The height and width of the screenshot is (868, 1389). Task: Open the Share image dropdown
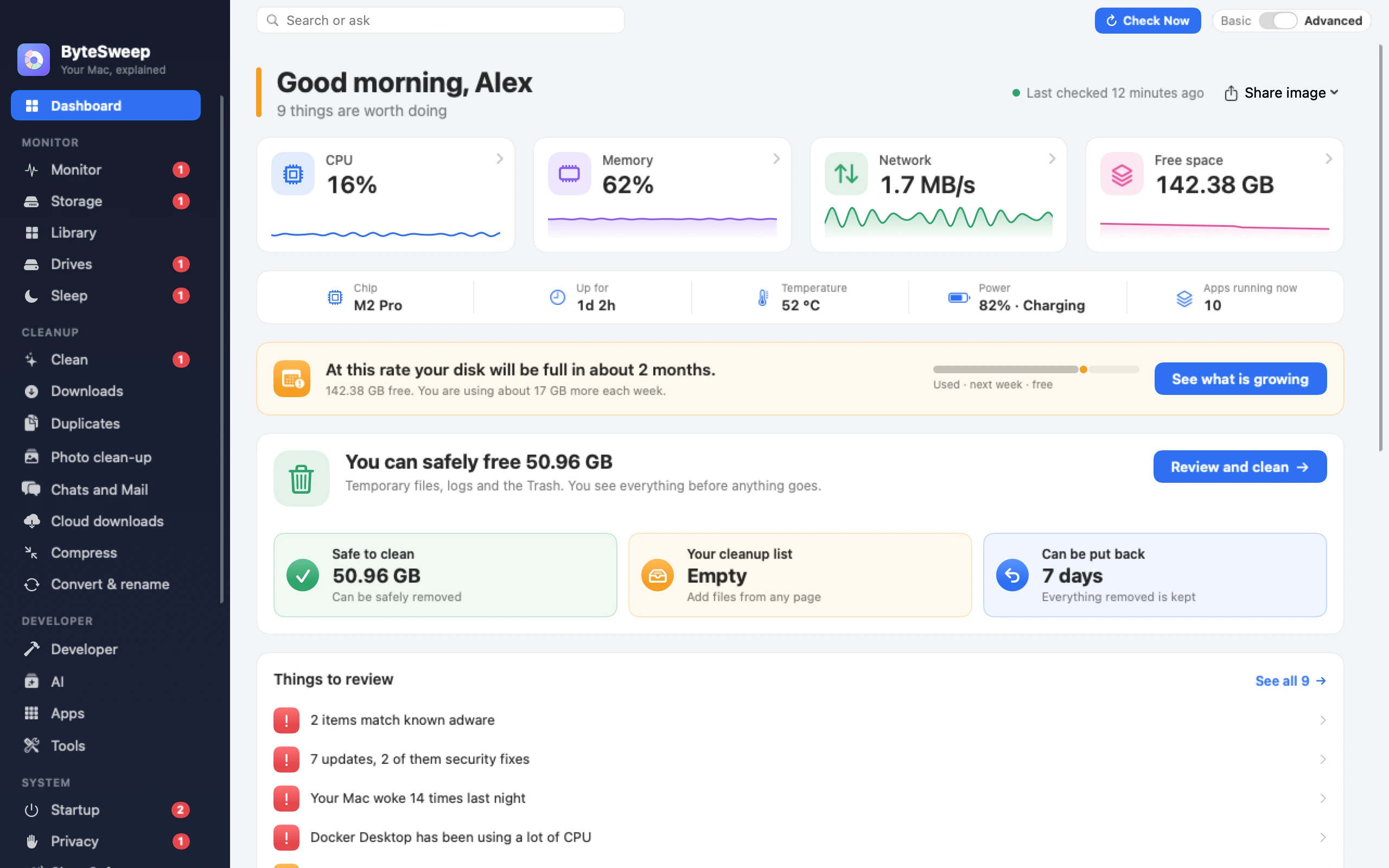[x=1281, y=93]
